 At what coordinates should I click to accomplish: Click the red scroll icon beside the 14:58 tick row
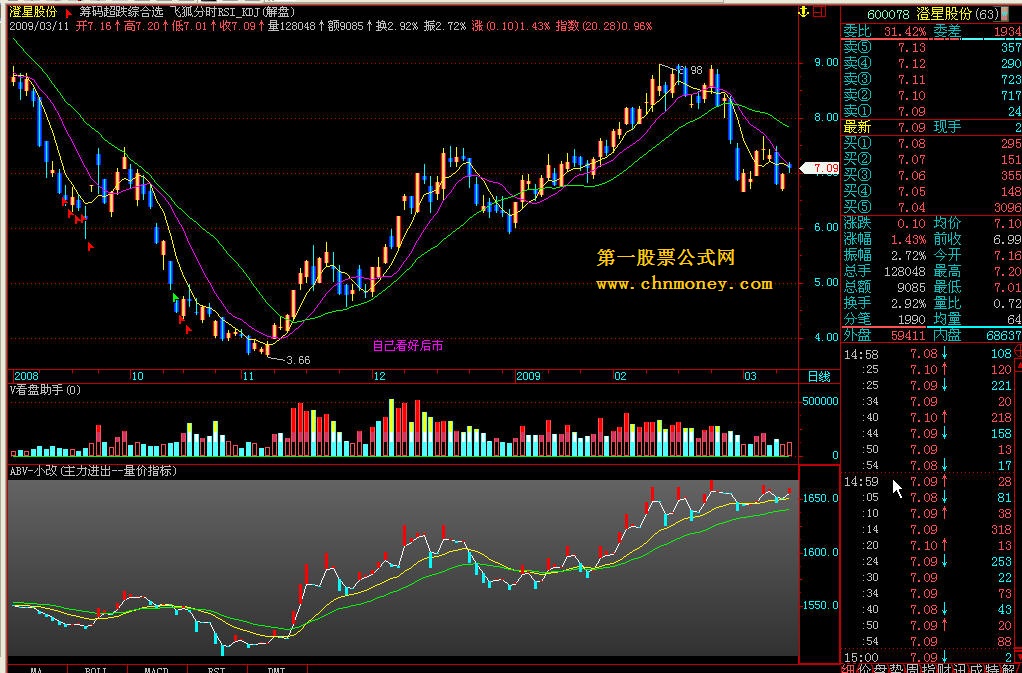1017,352
